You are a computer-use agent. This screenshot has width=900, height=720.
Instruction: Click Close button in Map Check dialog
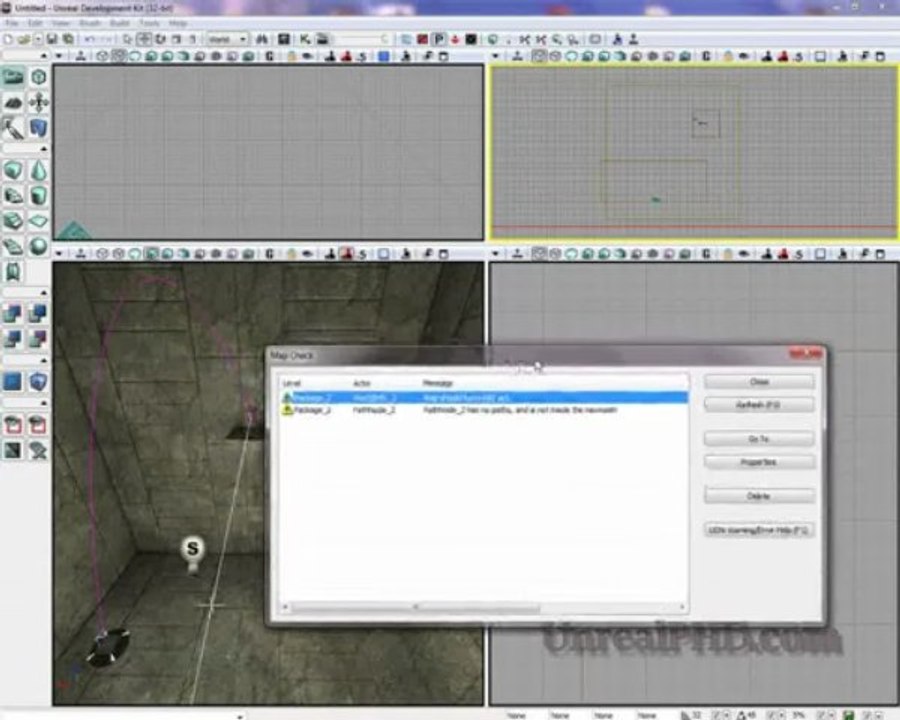[x=759, y=382]
